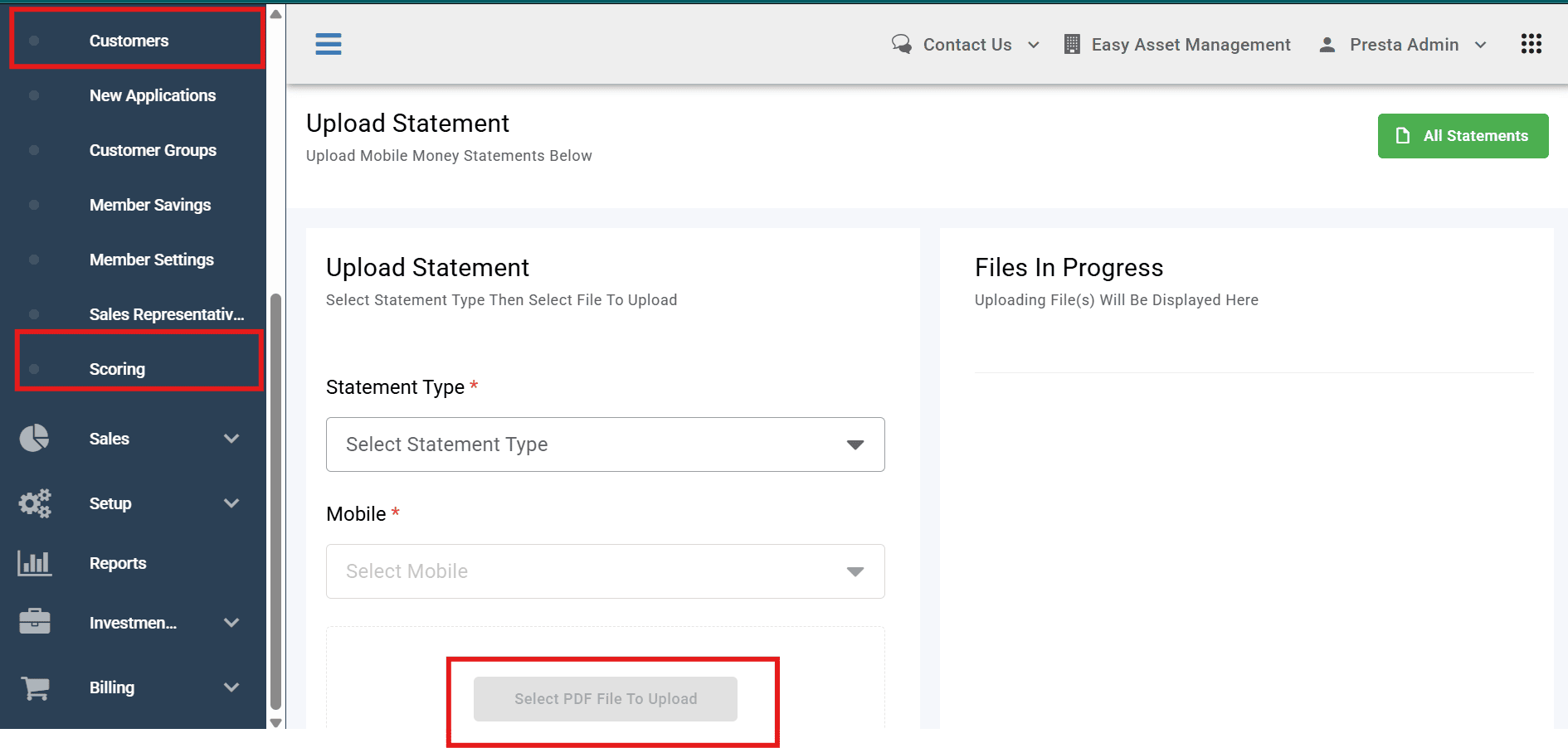Open the Reports menu item
This screenshot has width=1568, height=748.
tap(118, 563)
